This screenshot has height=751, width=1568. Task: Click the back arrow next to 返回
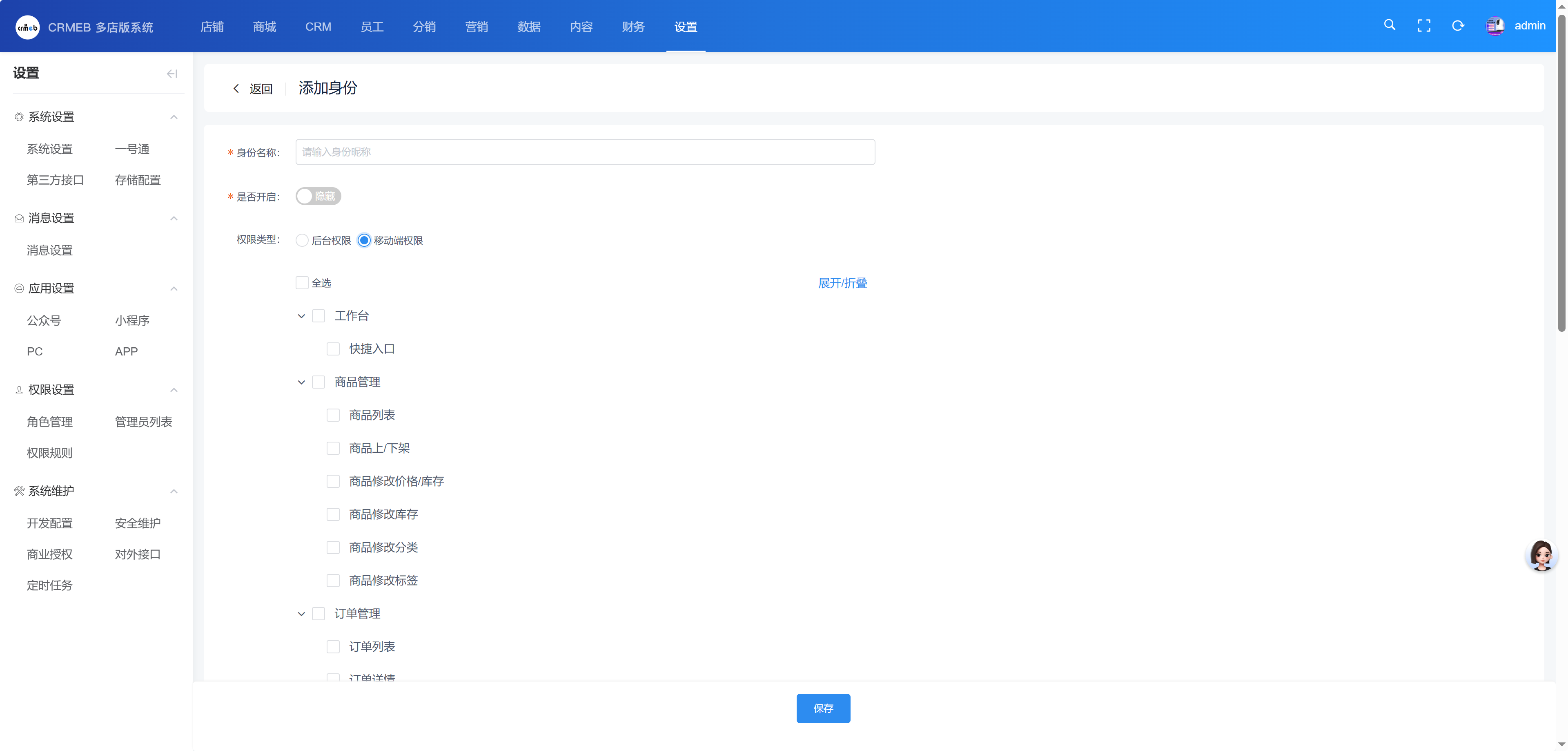click(236, 89)
